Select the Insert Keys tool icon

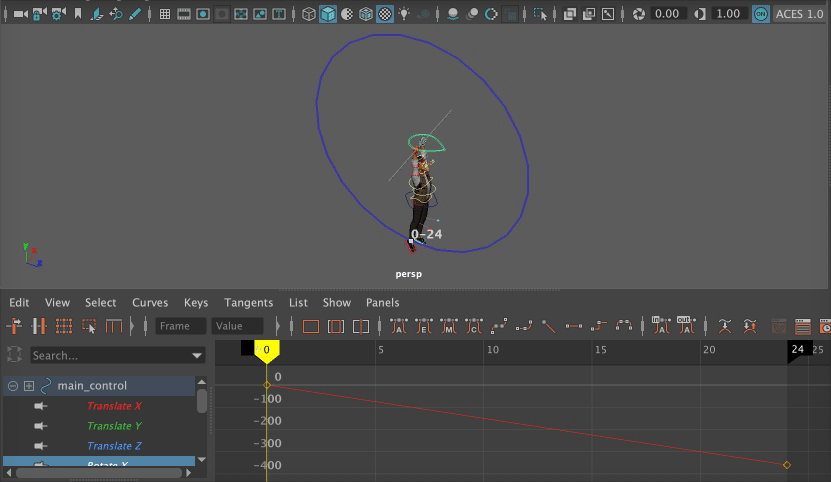(x=39, y=326)
